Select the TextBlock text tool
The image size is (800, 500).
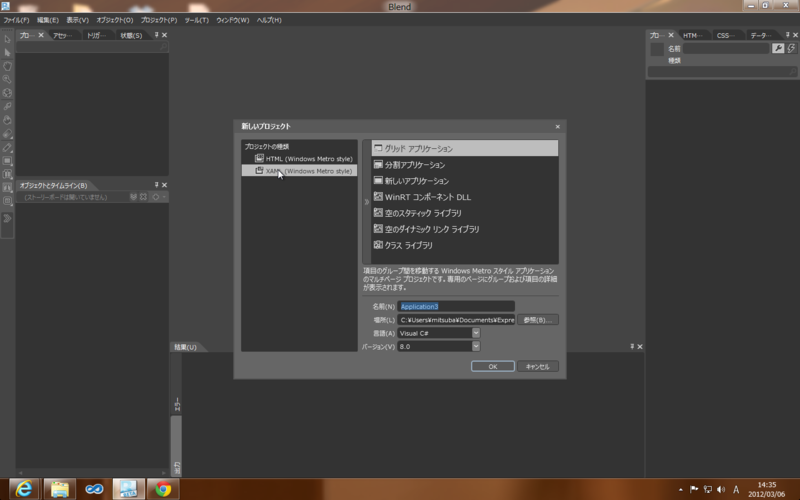(7, 187)
